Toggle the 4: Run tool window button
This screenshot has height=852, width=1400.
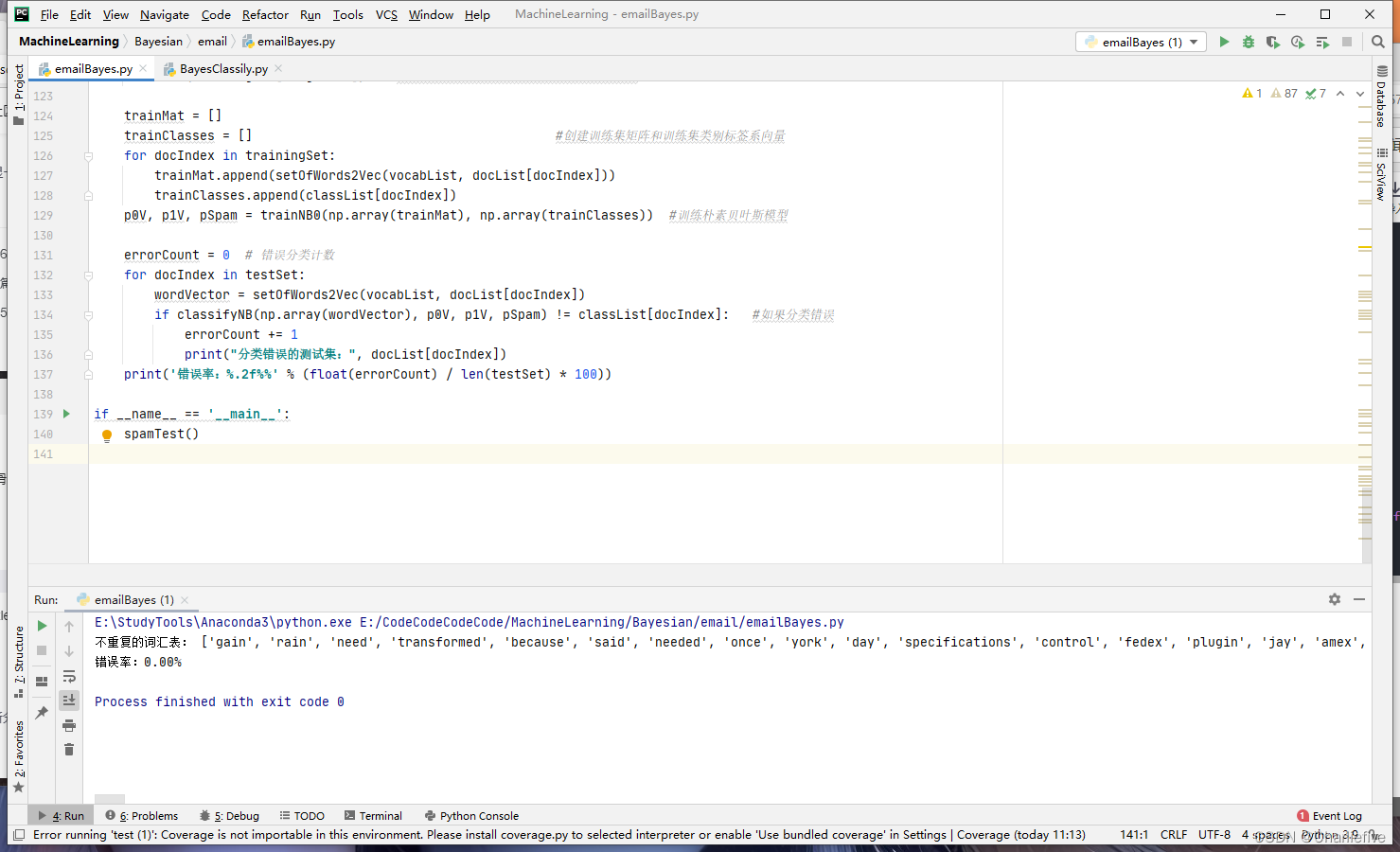pos(61,816)
